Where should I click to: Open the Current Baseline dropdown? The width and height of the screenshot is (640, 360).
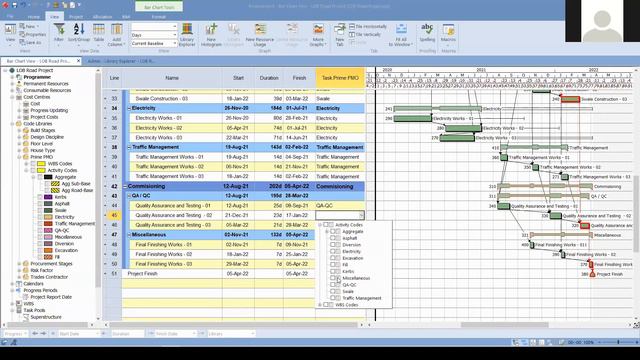pos(175,43)
